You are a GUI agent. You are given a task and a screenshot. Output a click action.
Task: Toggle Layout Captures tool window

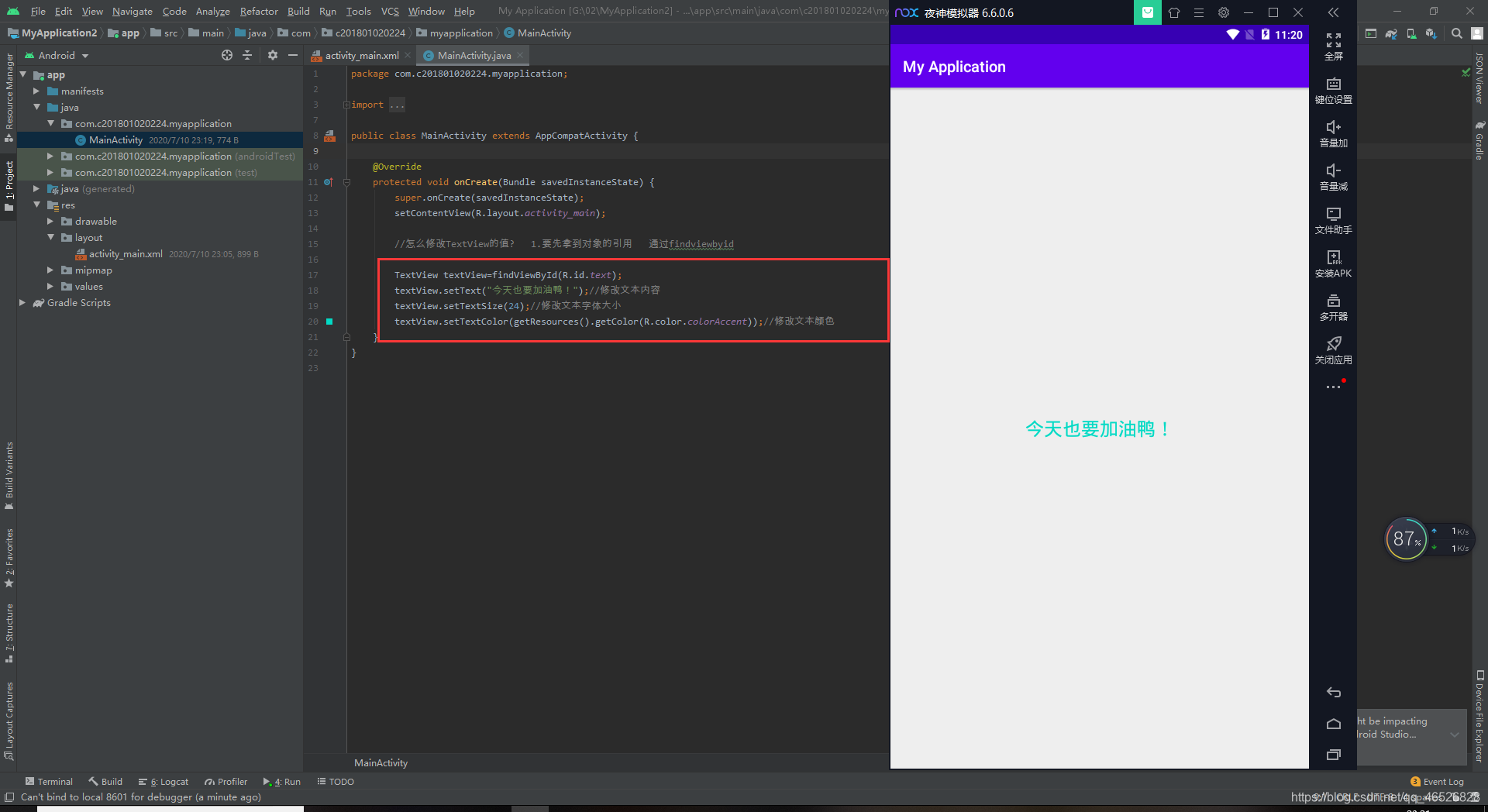[9, 721]
